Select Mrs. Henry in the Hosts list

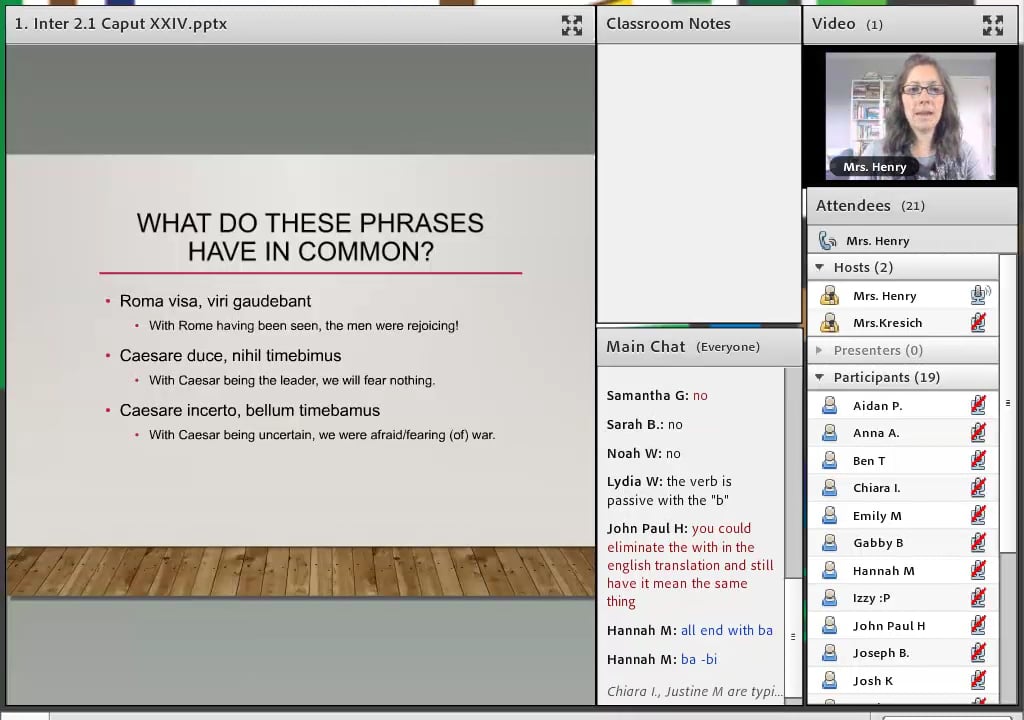coord(903,295)
